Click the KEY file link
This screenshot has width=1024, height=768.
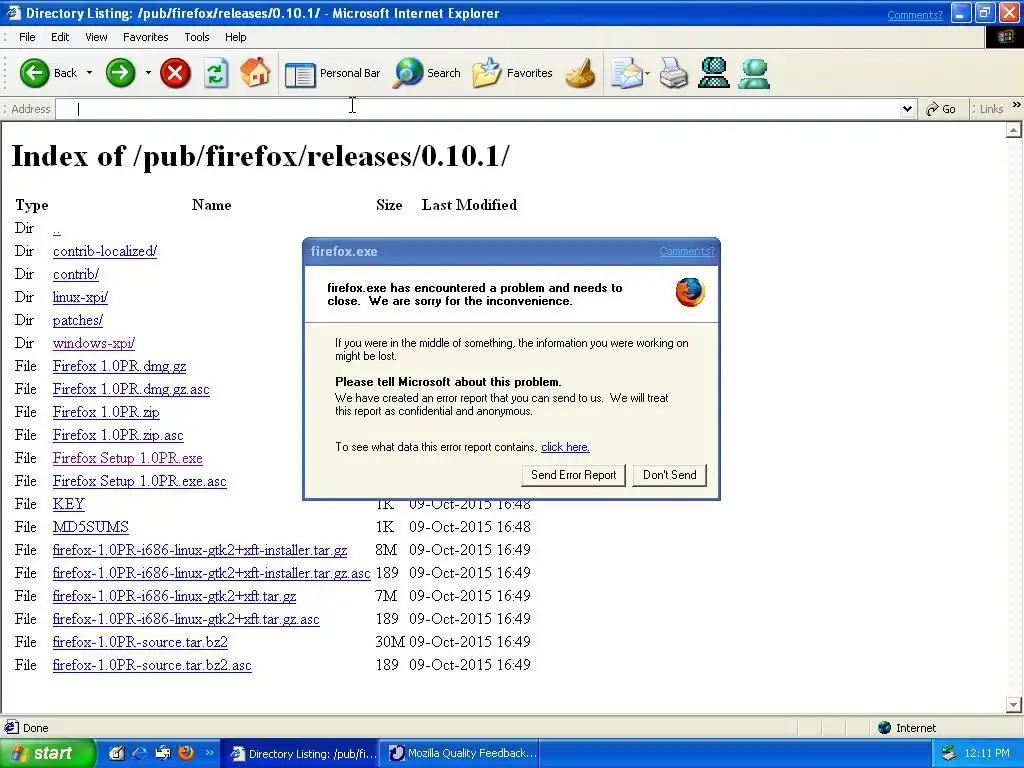point(69,504)
